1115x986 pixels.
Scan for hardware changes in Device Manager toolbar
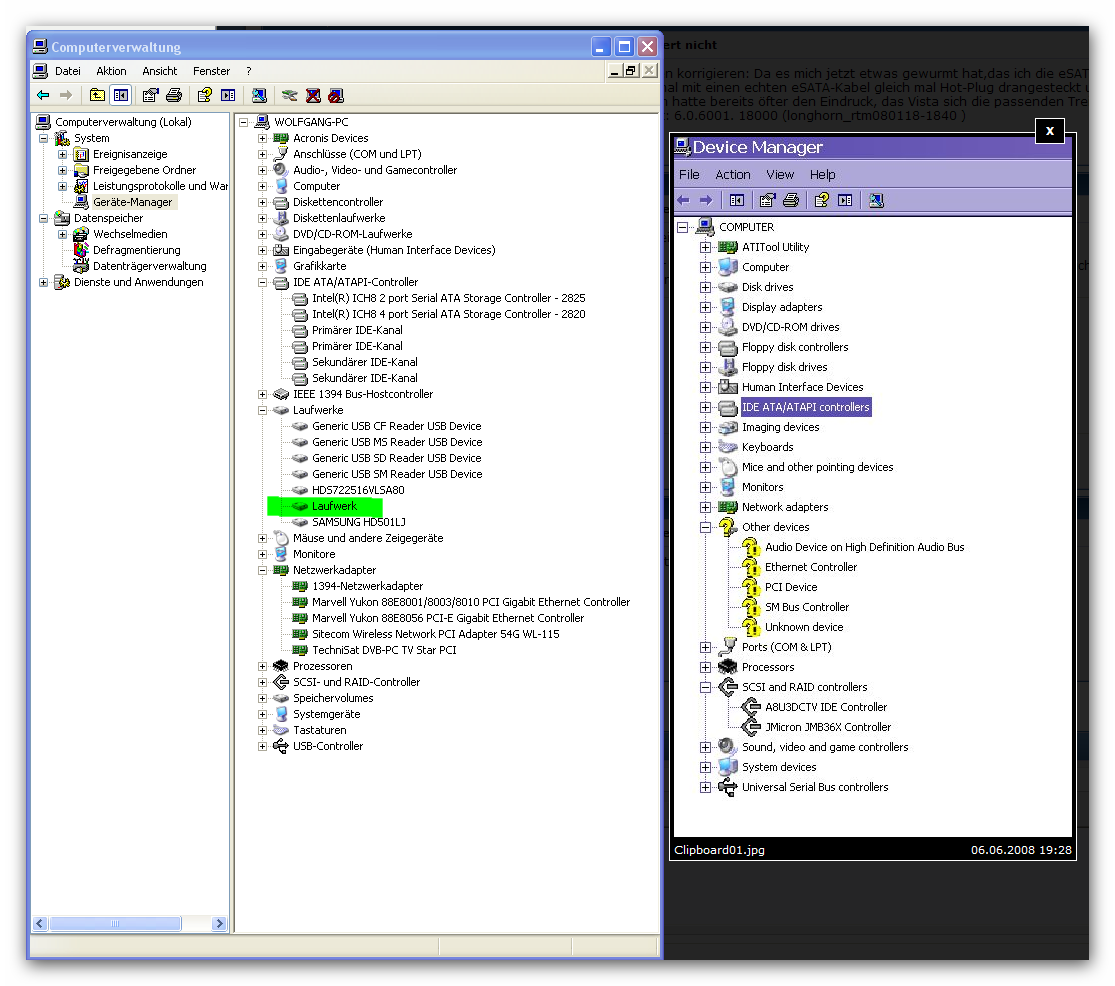[876, 200]
